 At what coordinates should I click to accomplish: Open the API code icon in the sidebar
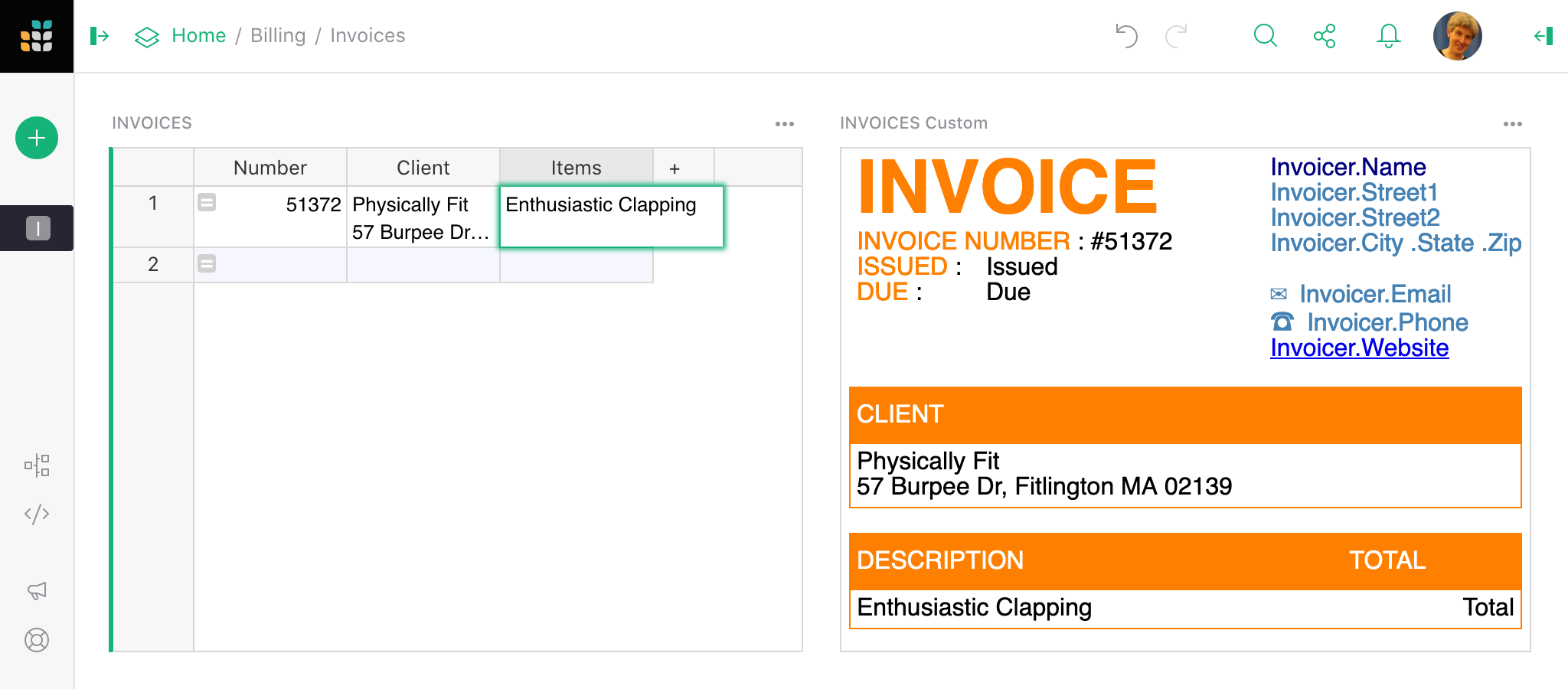pyautogui.click(x=37, y=514)
